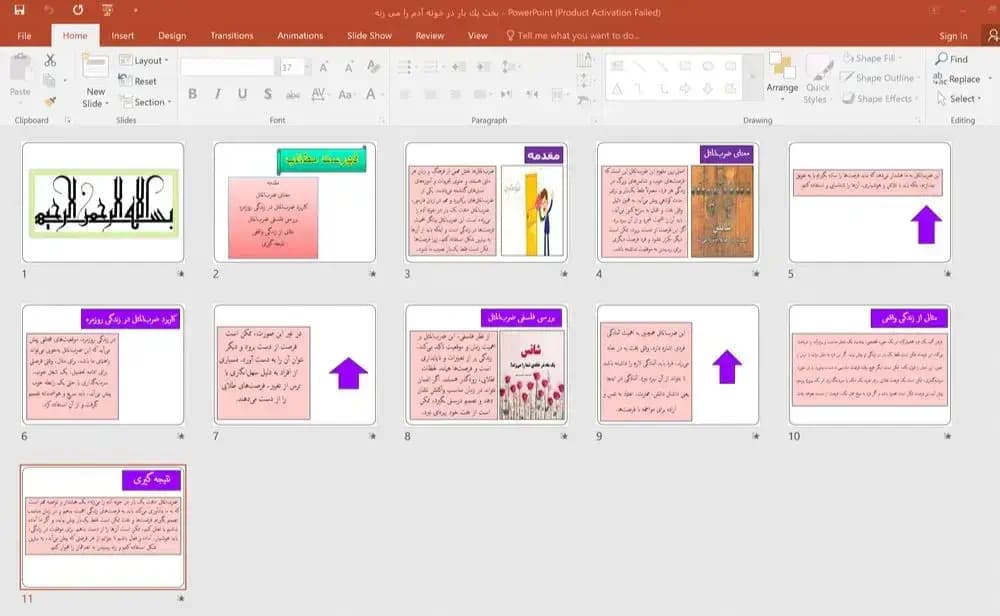Open the Section dropdown
The height and width of the screenshot is (616, 1000).
(x=146, y=101)
